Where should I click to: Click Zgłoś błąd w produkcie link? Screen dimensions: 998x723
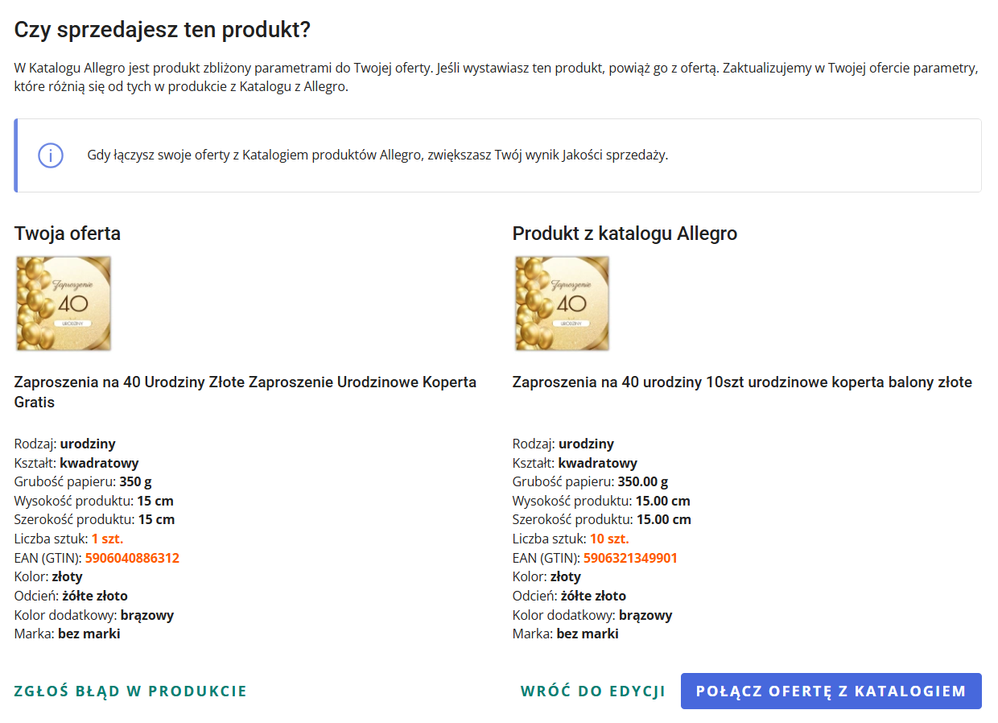[130, 691]
